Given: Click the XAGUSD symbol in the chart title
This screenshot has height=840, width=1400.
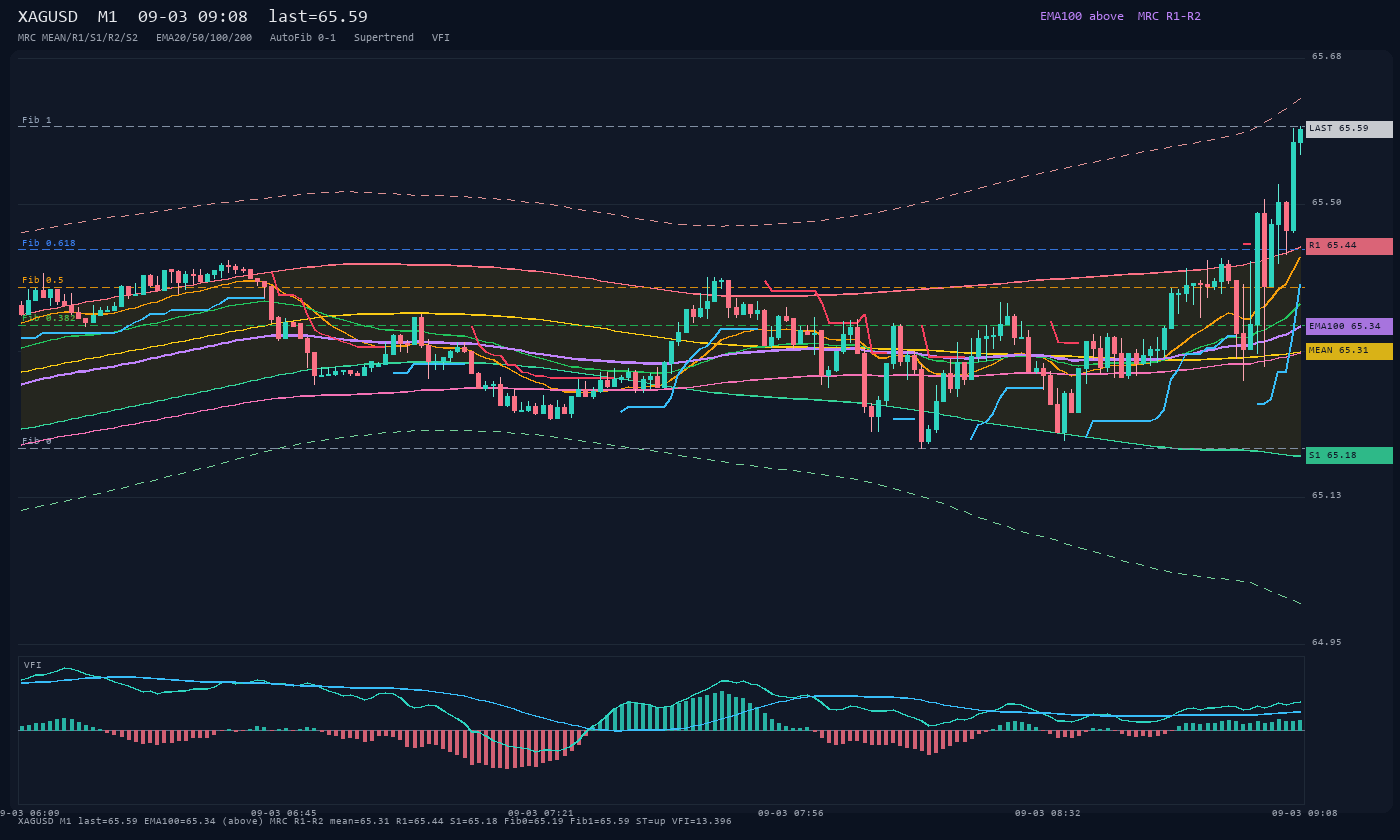Looking at the screenshot, I should point(50,16).
